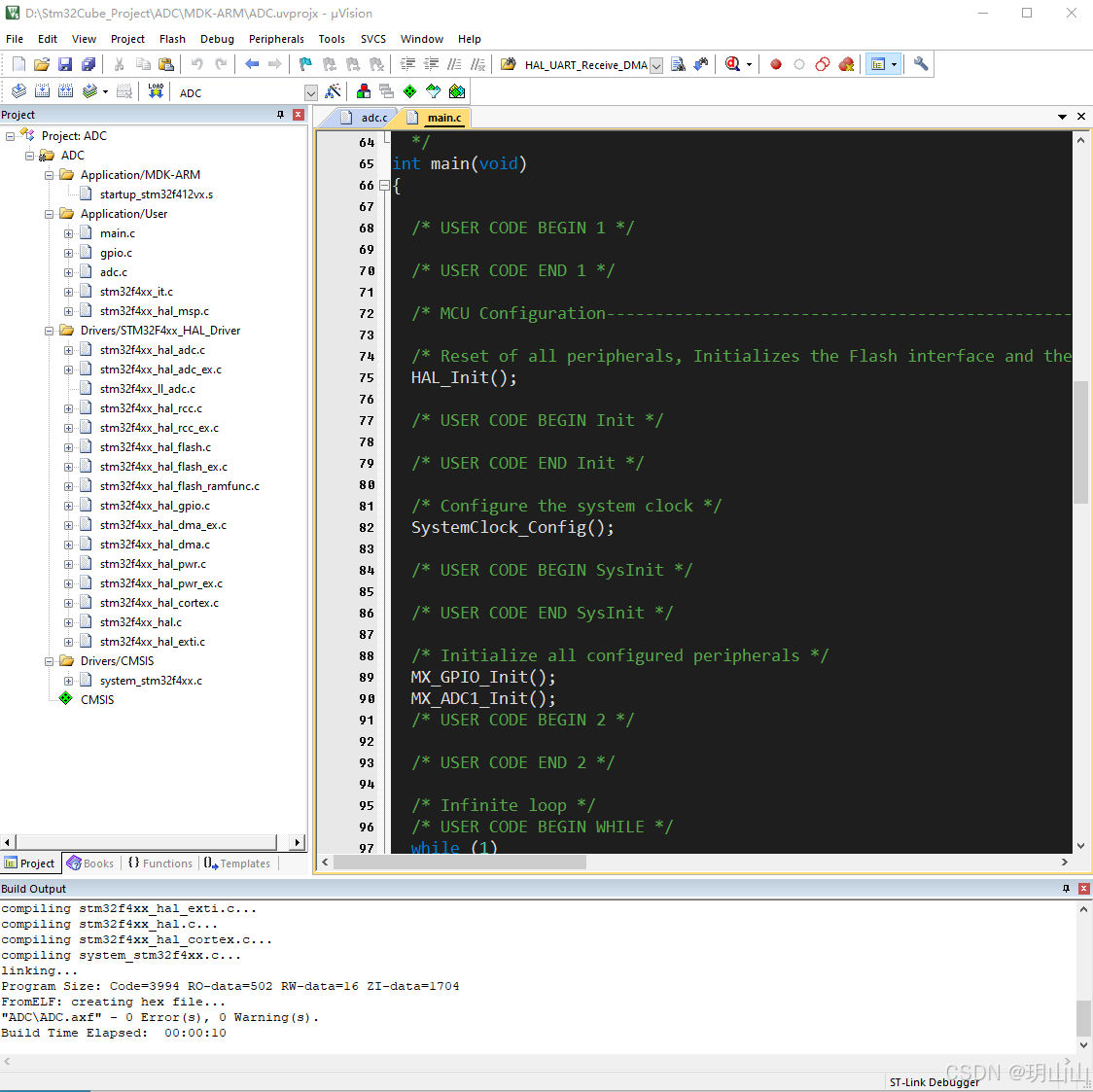
Task: Create a new file via toolbar icon
Action: pos(18,65)
